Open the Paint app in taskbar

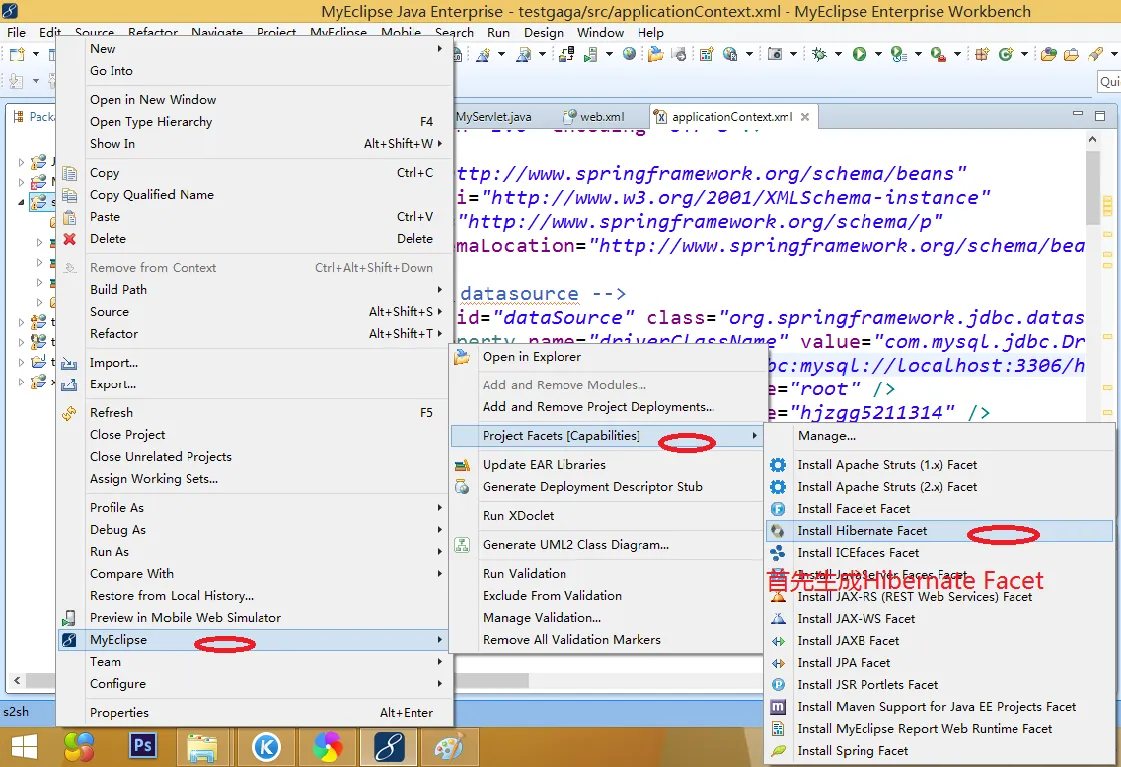pyautogui.click(x=449, y=746)
